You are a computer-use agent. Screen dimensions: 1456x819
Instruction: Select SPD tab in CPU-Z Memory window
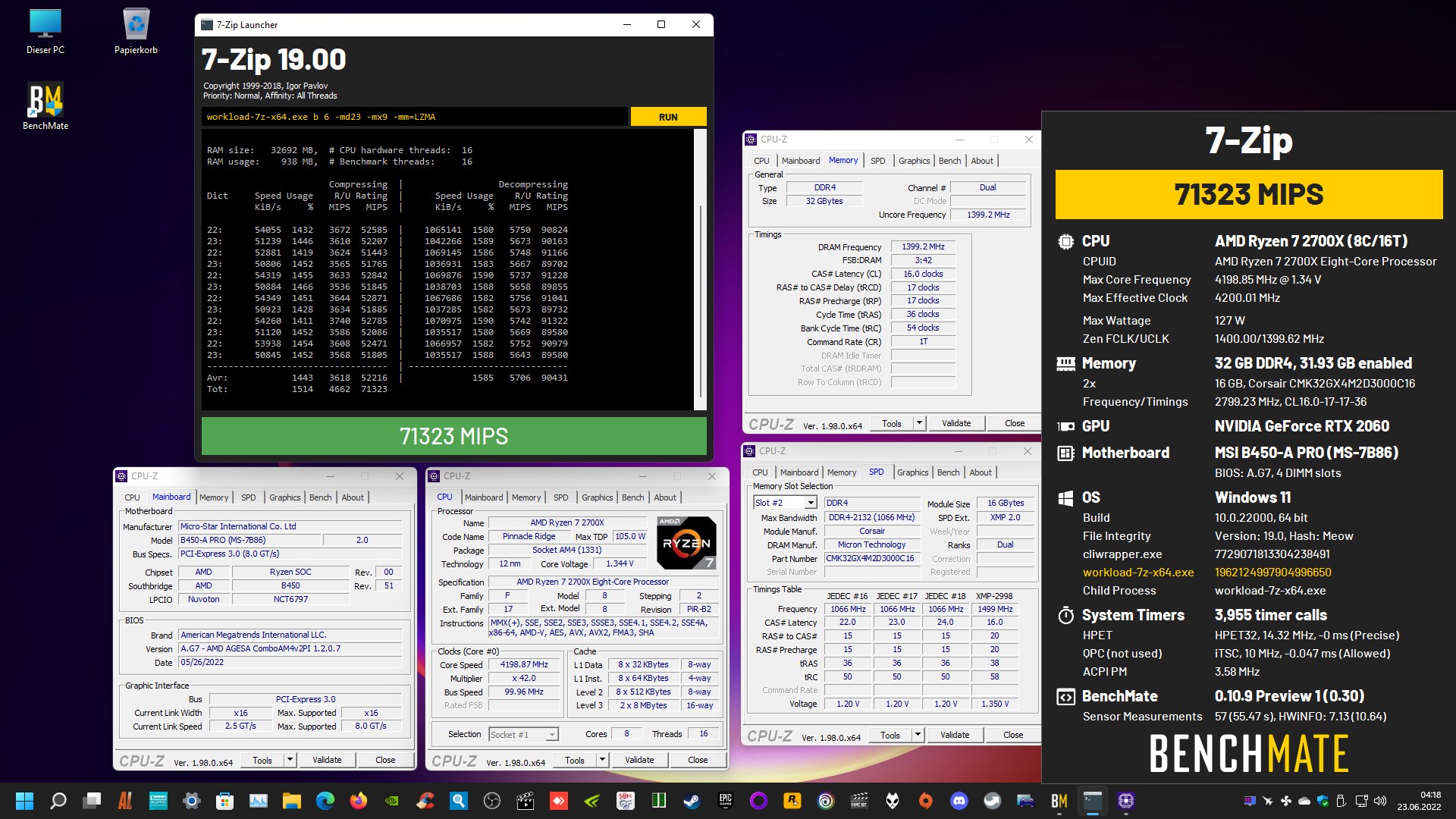877,161
